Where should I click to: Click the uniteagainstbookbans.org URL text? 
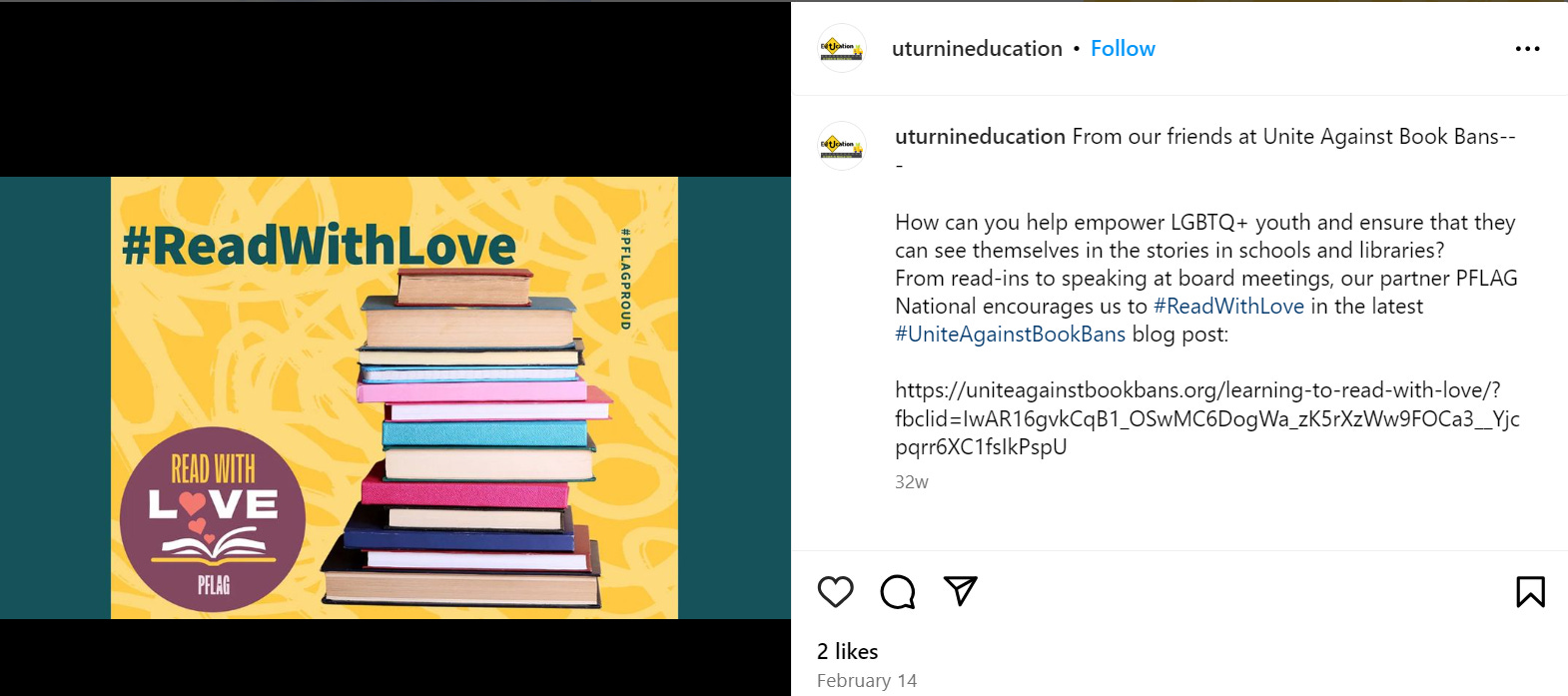1206,418
